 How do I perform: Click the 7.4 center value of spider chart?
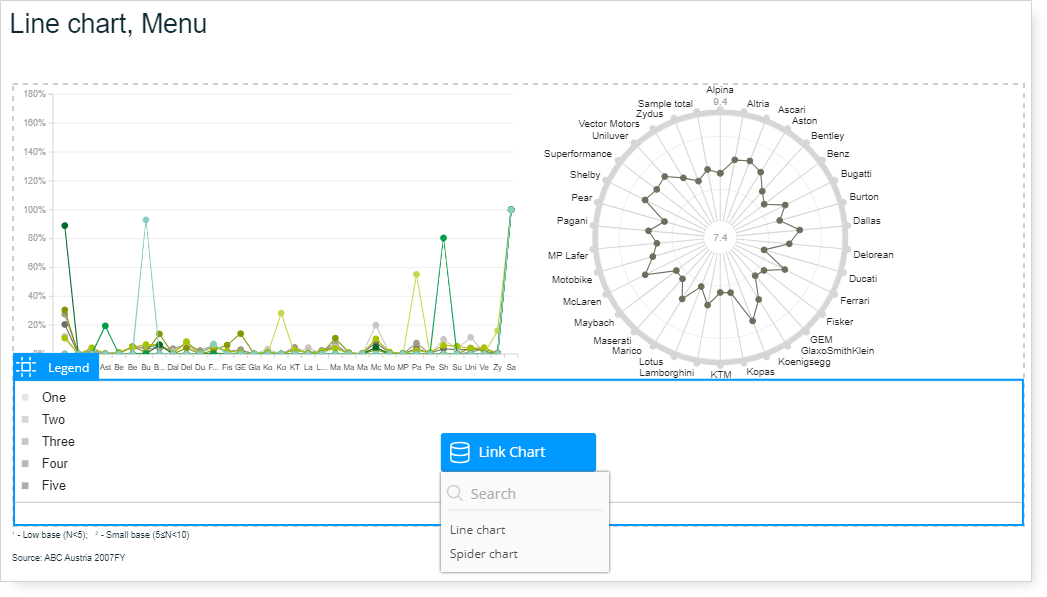click(x=720, y=238)
